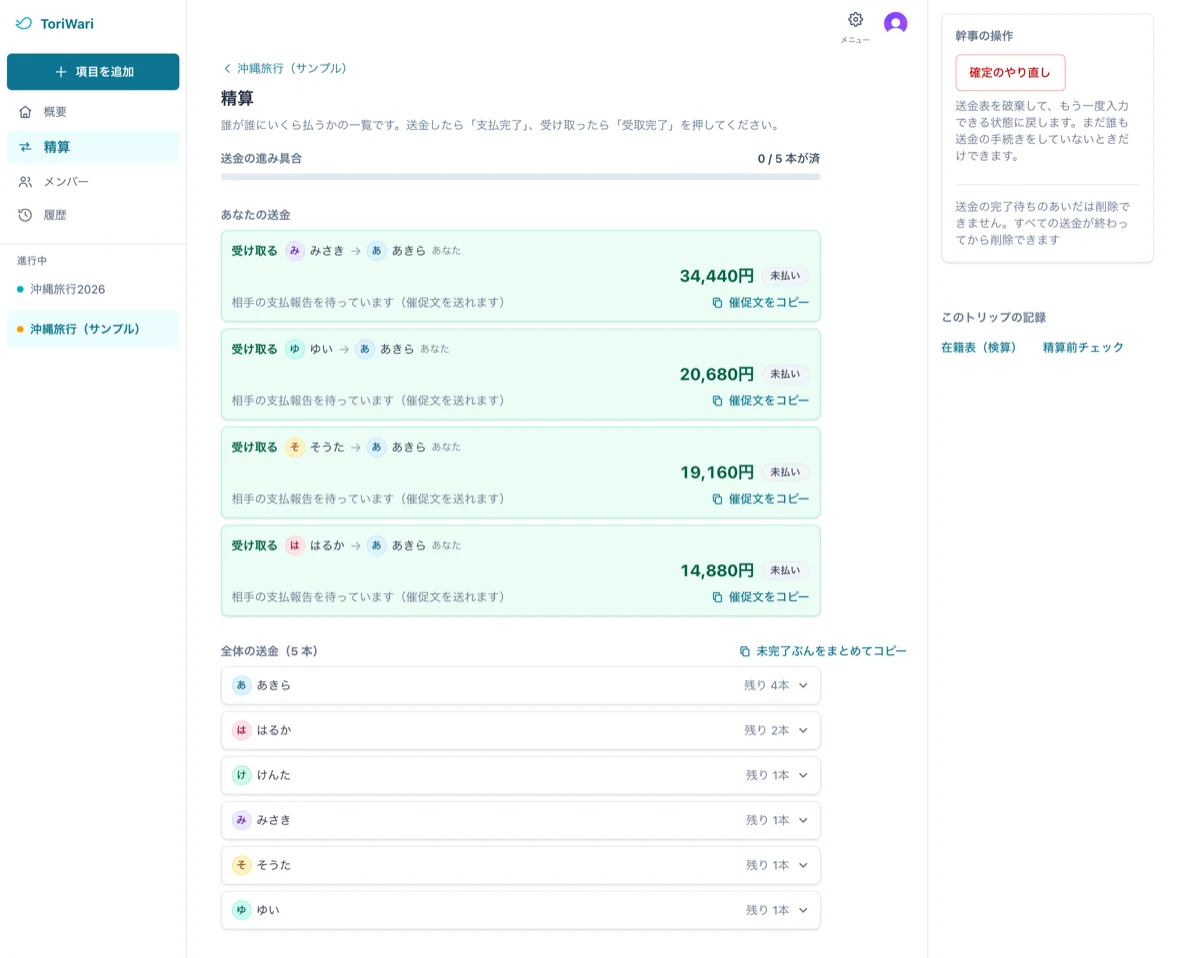Screen dimensions: 1200x958
Task: Click the あ recipient avatar in the 34,440円 card
Action: (x=376, y=251)
